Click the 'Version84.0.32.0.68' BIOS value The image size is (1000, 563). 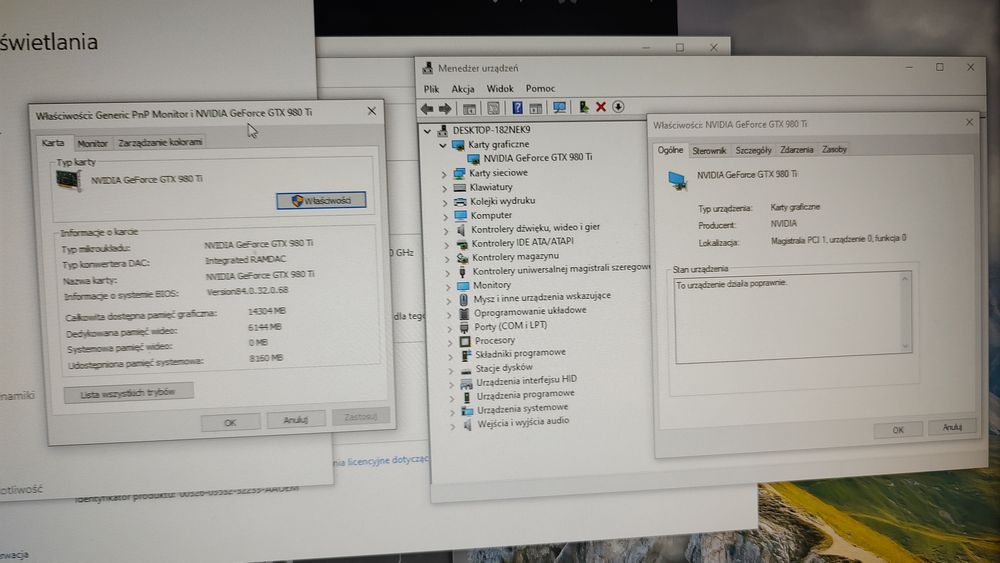(x=247, y=291)
